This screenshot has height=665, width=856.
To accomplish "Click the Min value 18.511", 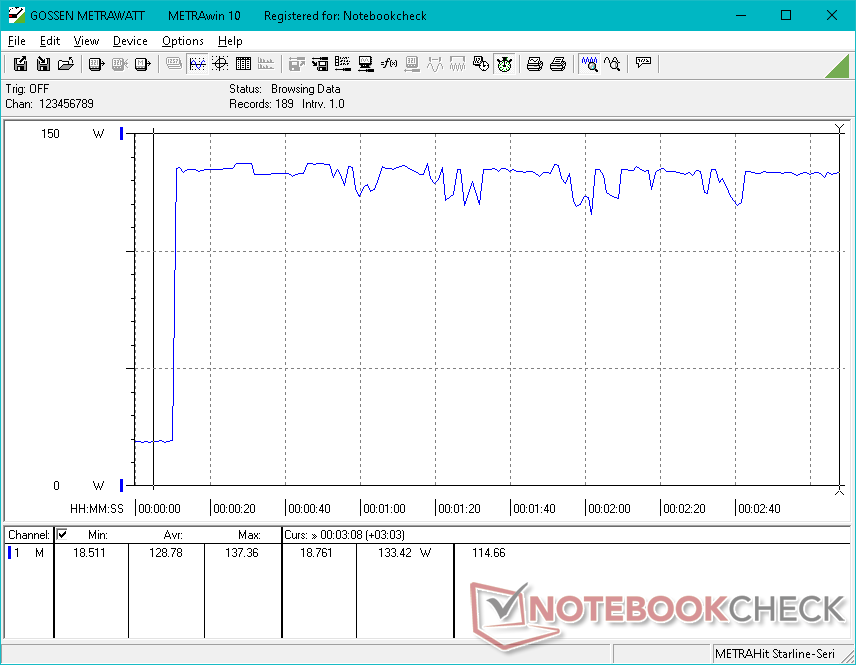I will pyautogui.click(x=89, y=553).
